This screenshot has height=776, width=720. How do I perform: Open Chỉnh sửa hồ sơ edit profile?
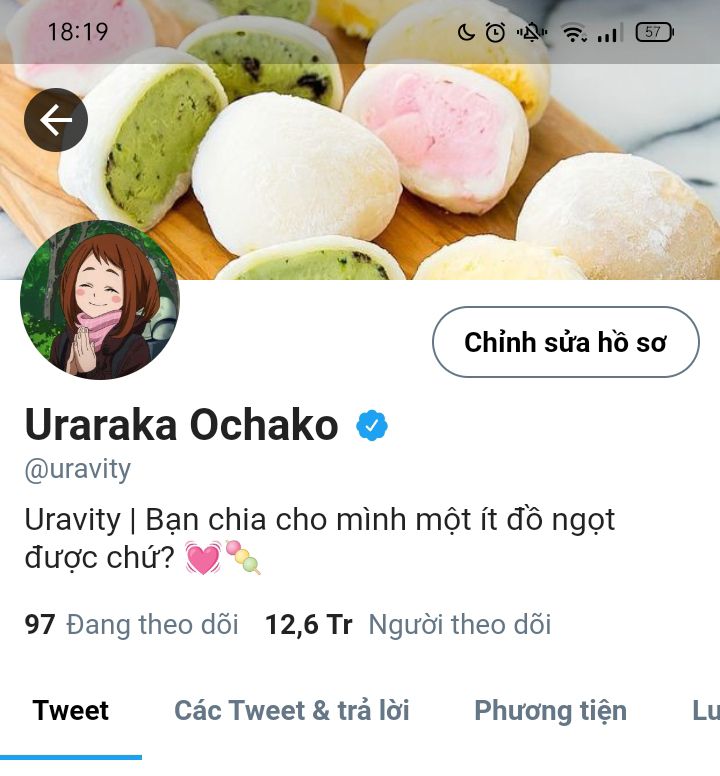[566, 342]
